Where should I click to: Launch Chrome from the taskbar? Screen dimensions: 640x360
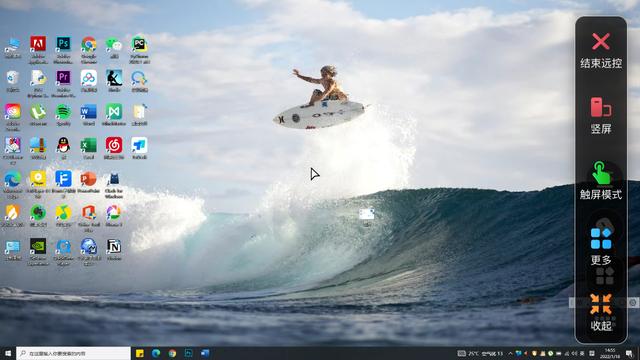[x=172, y=353]
